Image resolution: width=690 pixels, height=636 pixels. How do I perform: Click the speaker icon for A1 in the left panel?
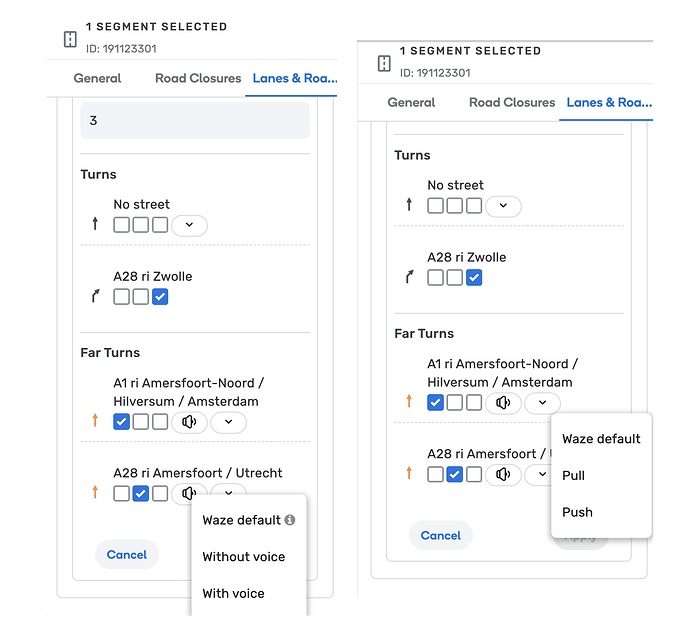pyautogui.click(x=189, y=422)
